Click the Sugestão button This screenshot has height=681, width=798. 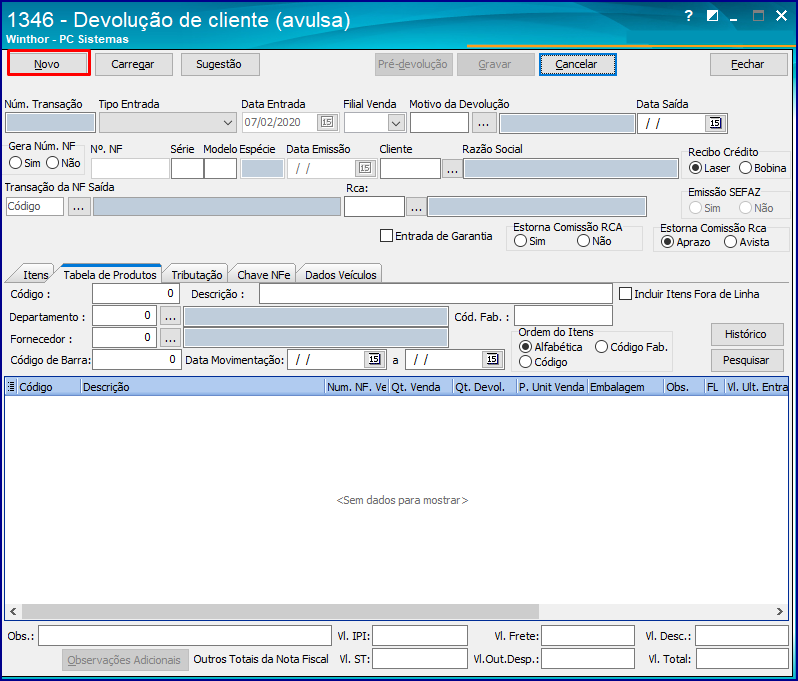point(219,64)
